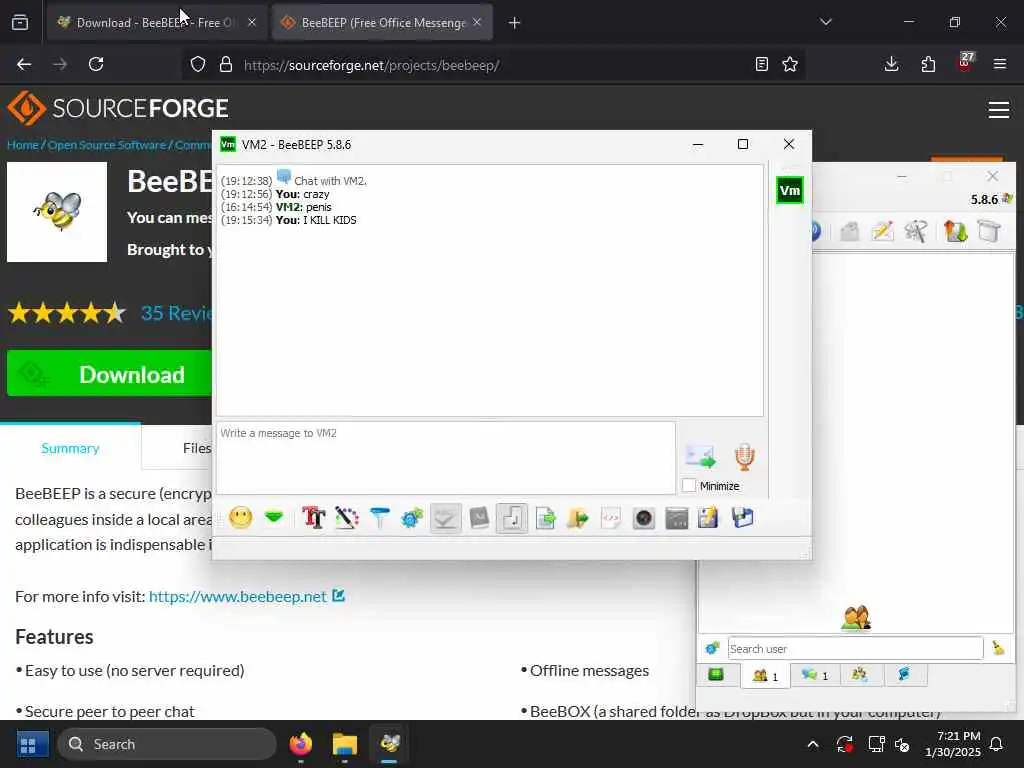Open Firefox downloads panel
The image size is (1024, 768).
click(891, 64)
